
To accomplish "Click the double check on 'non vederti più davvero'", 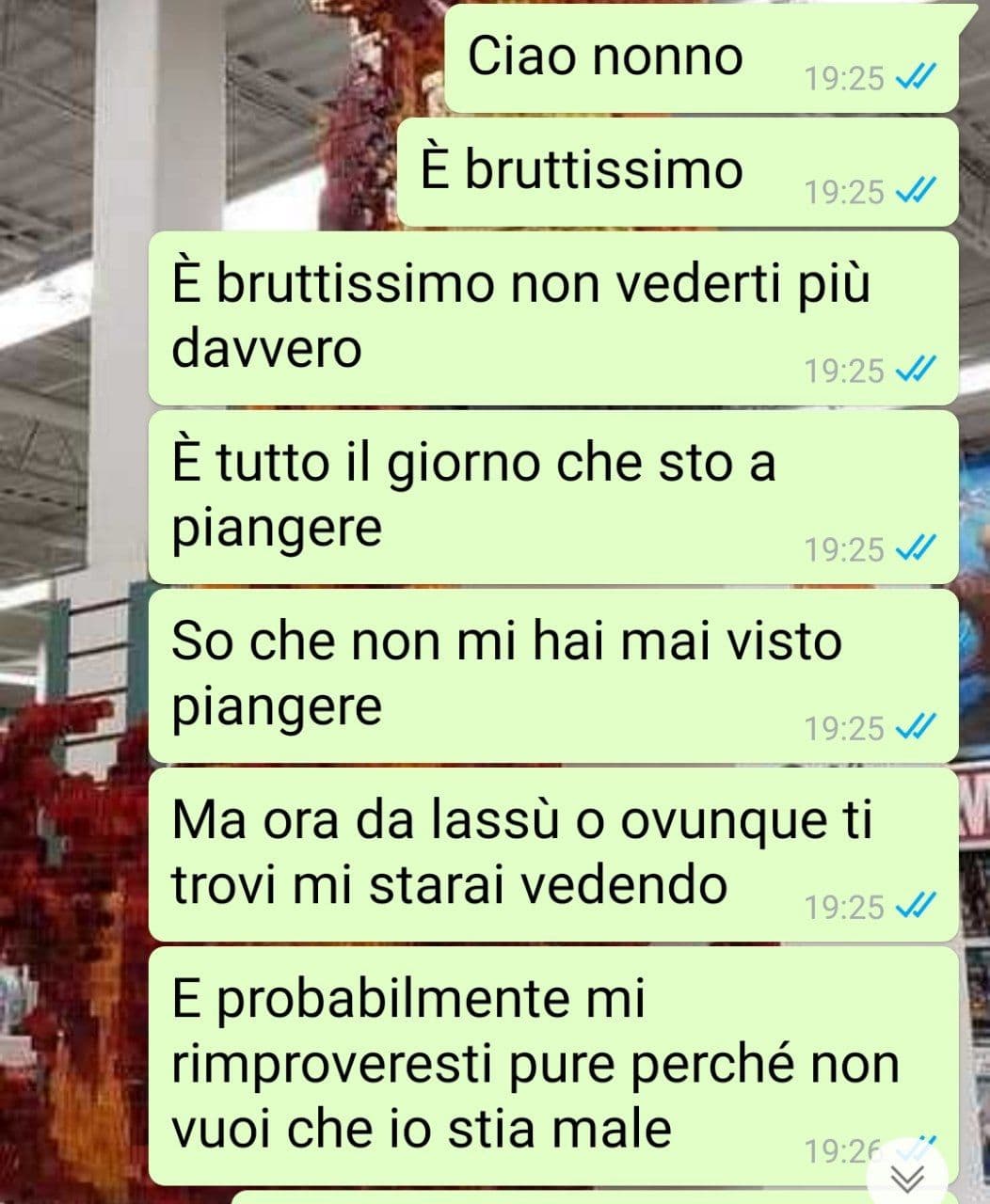I will [x=915, y=371].
